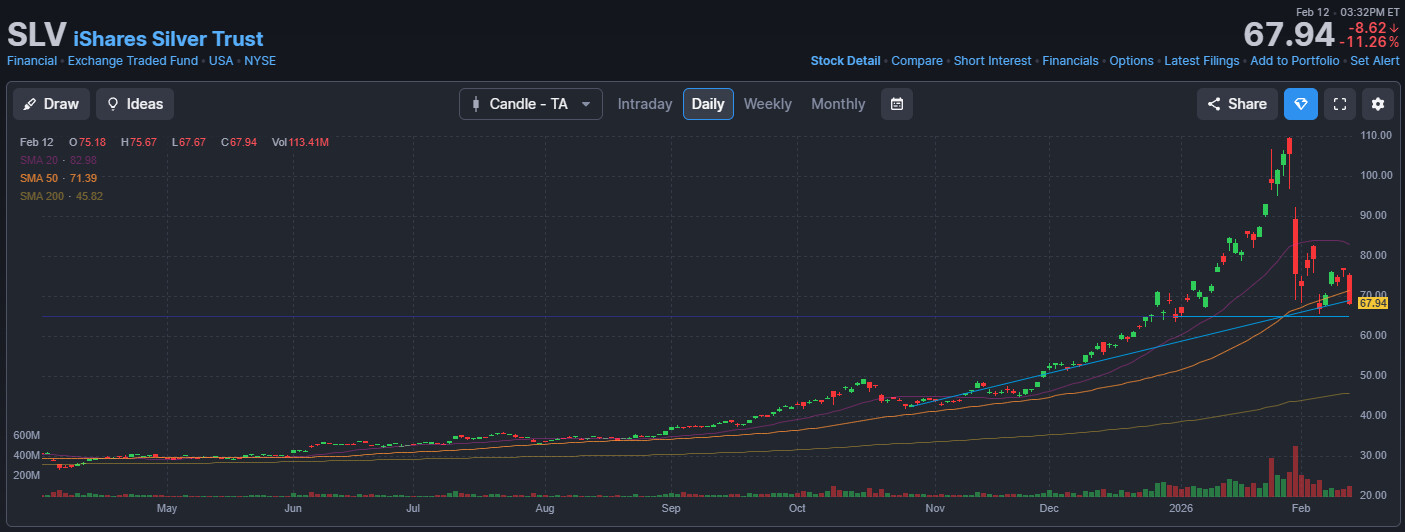Click the 67.94 current price tag on the axis
The width and height of the screenshot is (1405, 532).
click(x=1373, y=303)
